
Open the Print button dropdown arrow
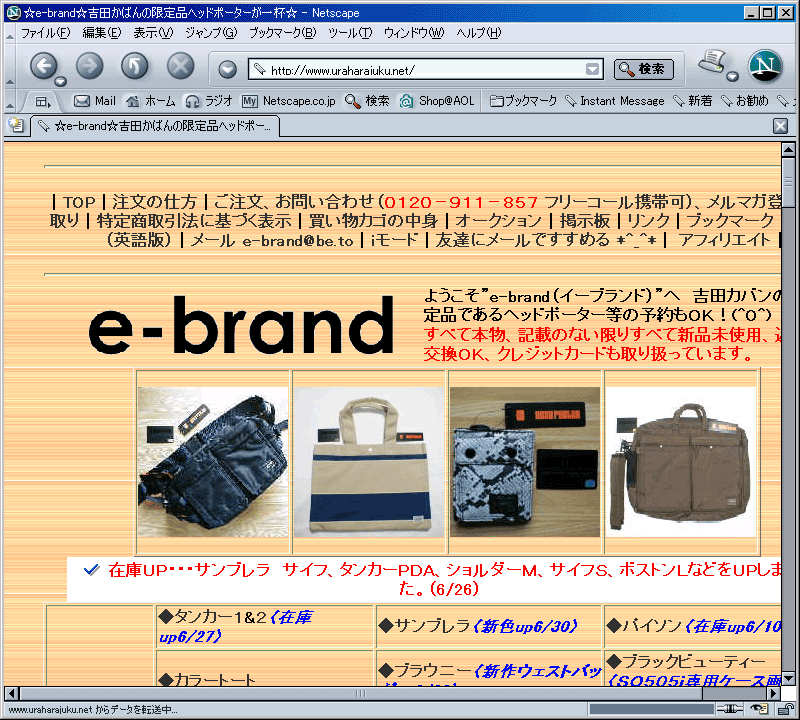pos(733,76)
